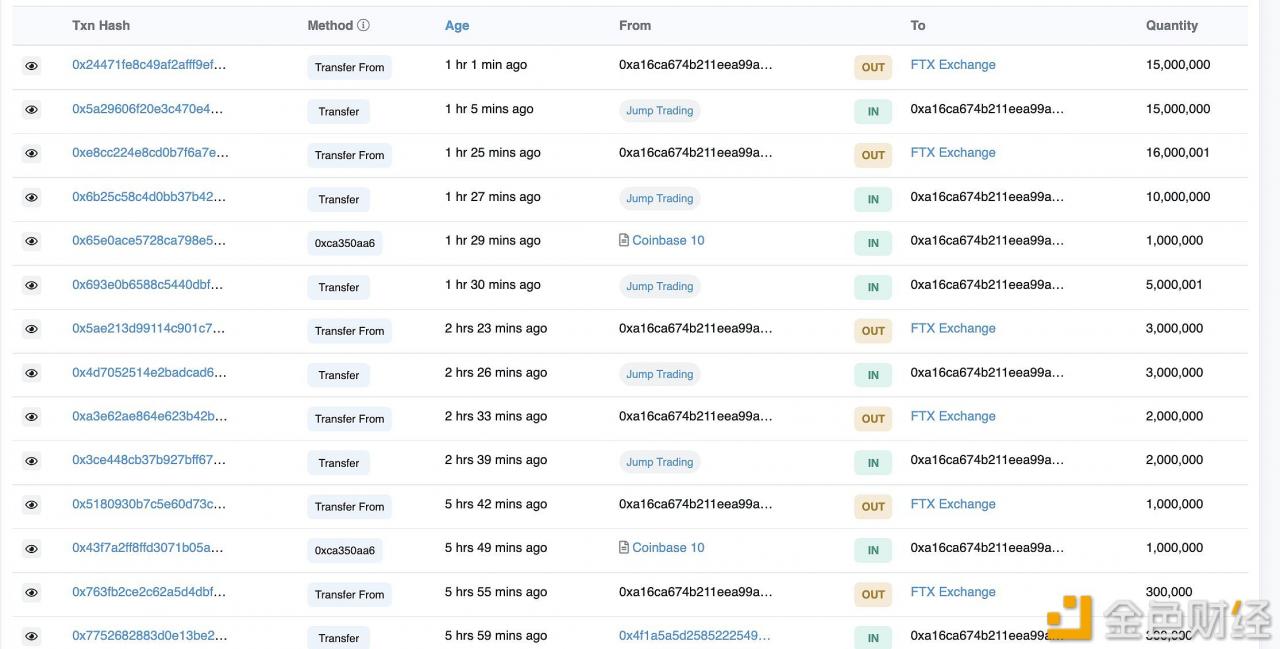Select the Jump Trading tag, 1 hr 30 mins row
1280x649 pixels.
pyautogui.click(x=660, y=287)
